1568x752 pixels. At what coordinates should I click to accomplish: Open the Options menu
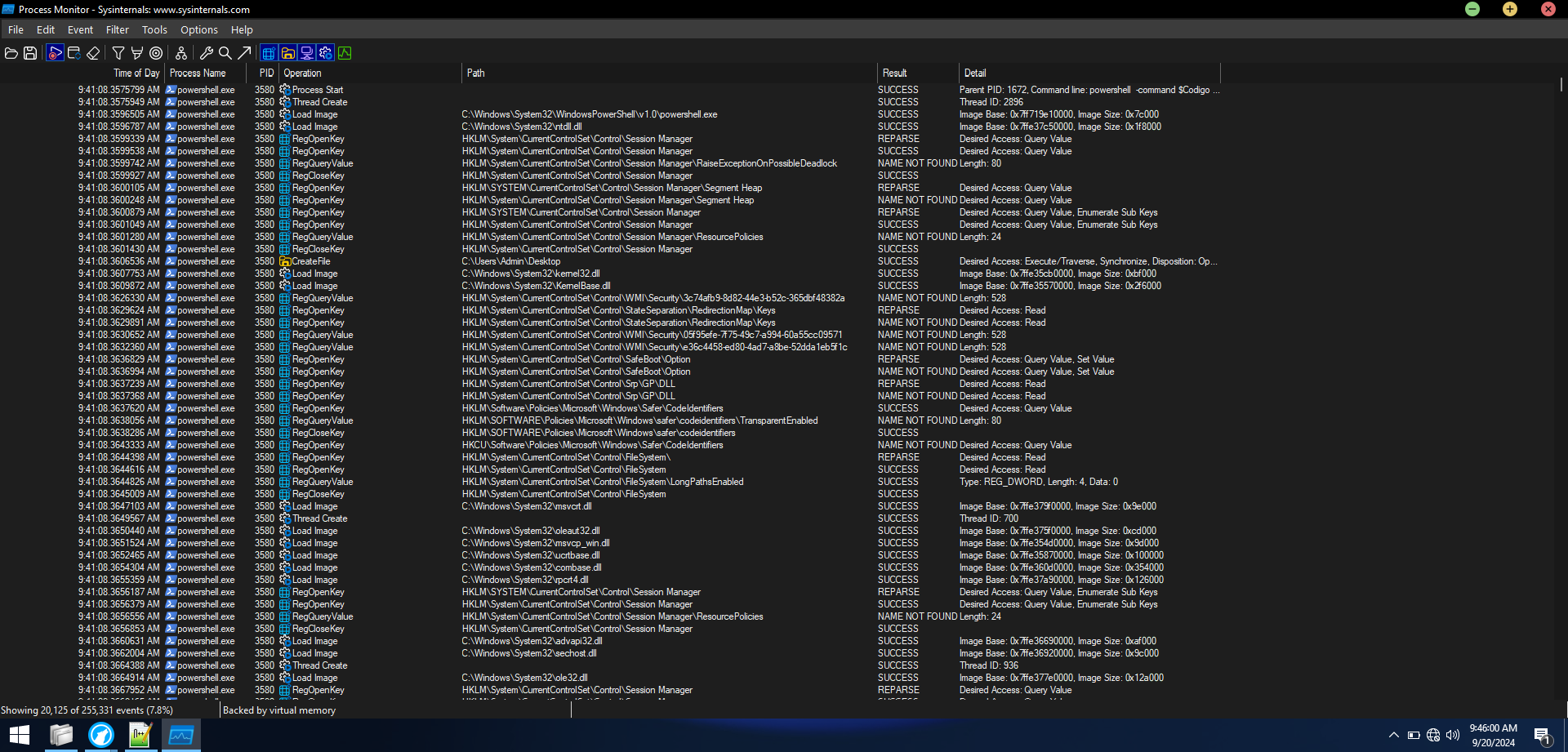(199, 29)
